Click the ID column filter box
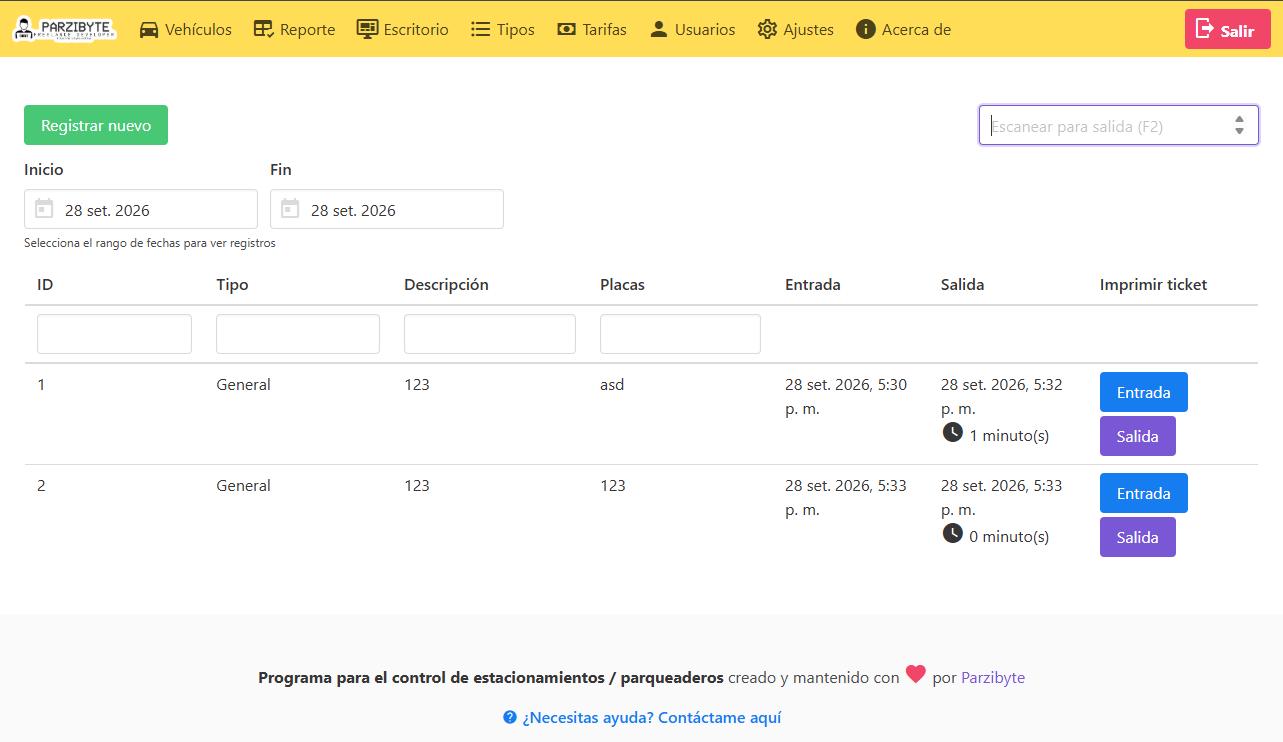Image resolution: width=1283 pixels, height=742 pixels. [114, 334]
